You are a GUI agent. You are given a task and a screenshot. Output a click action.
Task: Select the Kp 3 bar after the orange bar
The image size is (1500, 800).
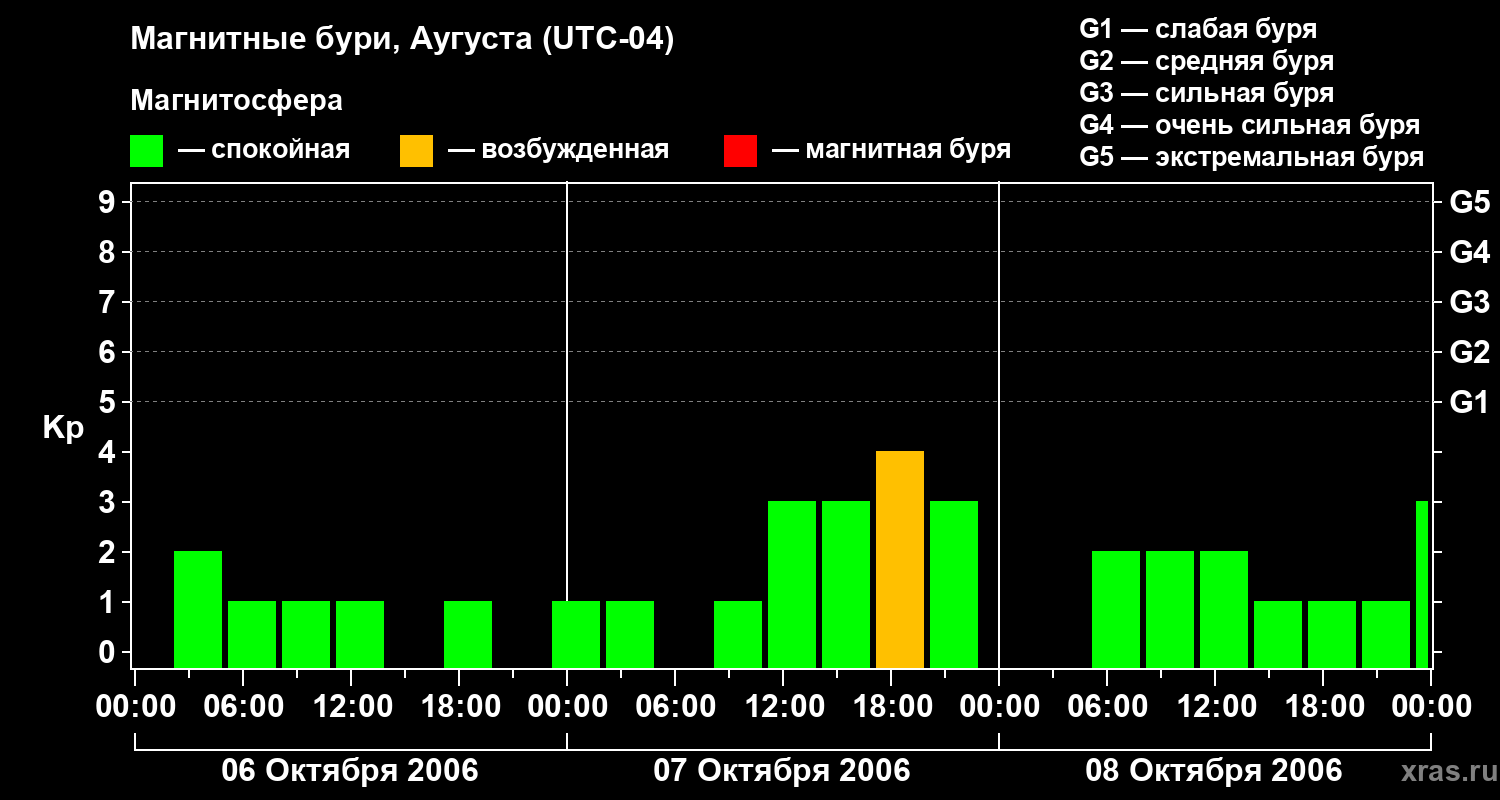(954, 585)
